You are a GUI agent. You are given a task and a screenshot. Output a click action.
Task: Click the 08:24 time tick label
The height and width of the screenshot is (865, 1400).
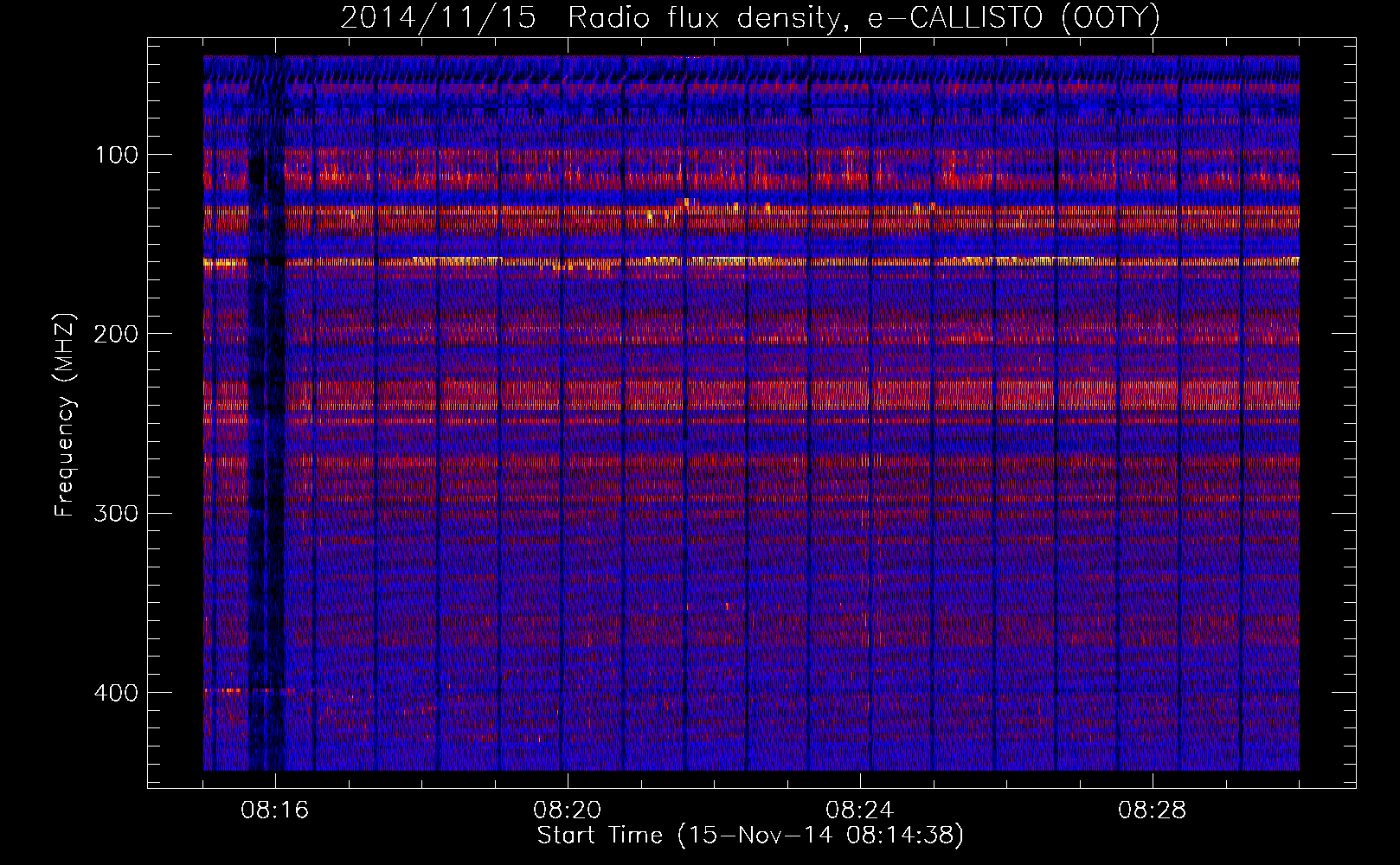(860, 811)
